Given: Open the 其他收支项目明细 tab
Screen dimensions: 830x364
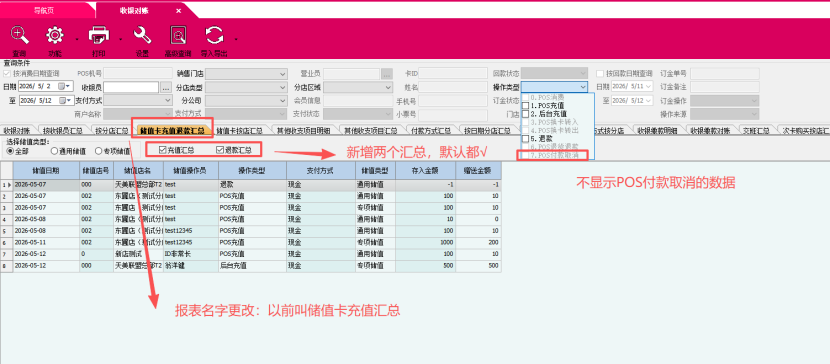Looking at the screenshot, I should pyautogui.click(x=304, y=130).
